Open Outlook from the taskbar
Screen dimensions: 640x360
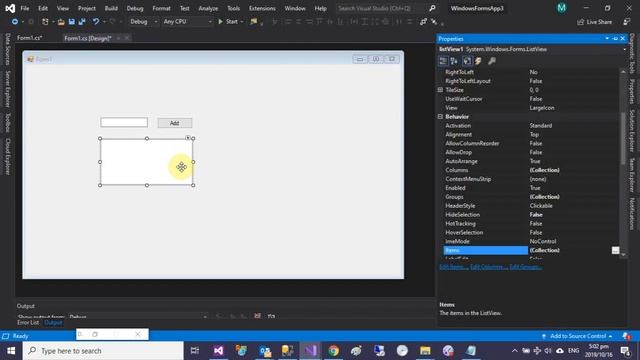[265, 351]
